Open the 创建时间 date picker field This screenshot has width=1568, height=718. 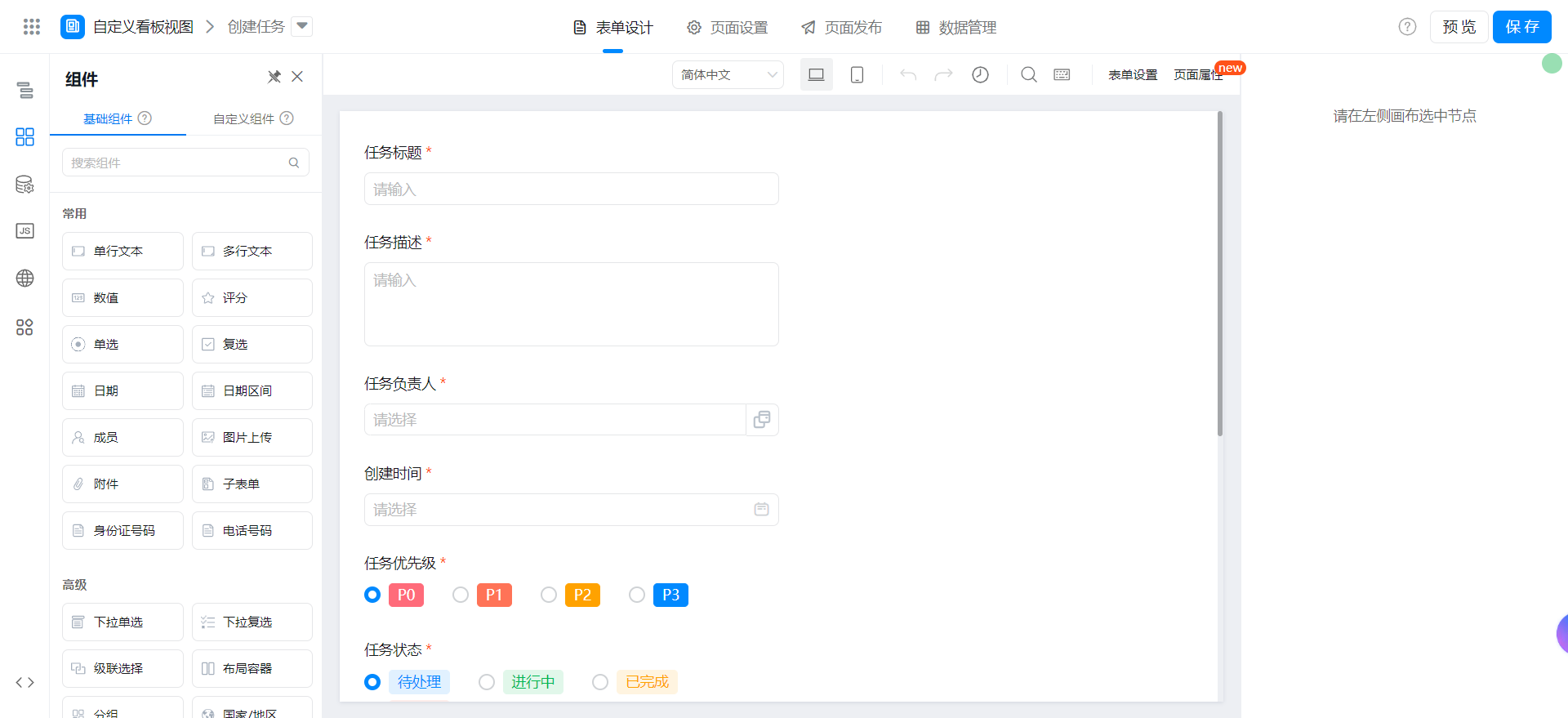[x=571, y=510]
